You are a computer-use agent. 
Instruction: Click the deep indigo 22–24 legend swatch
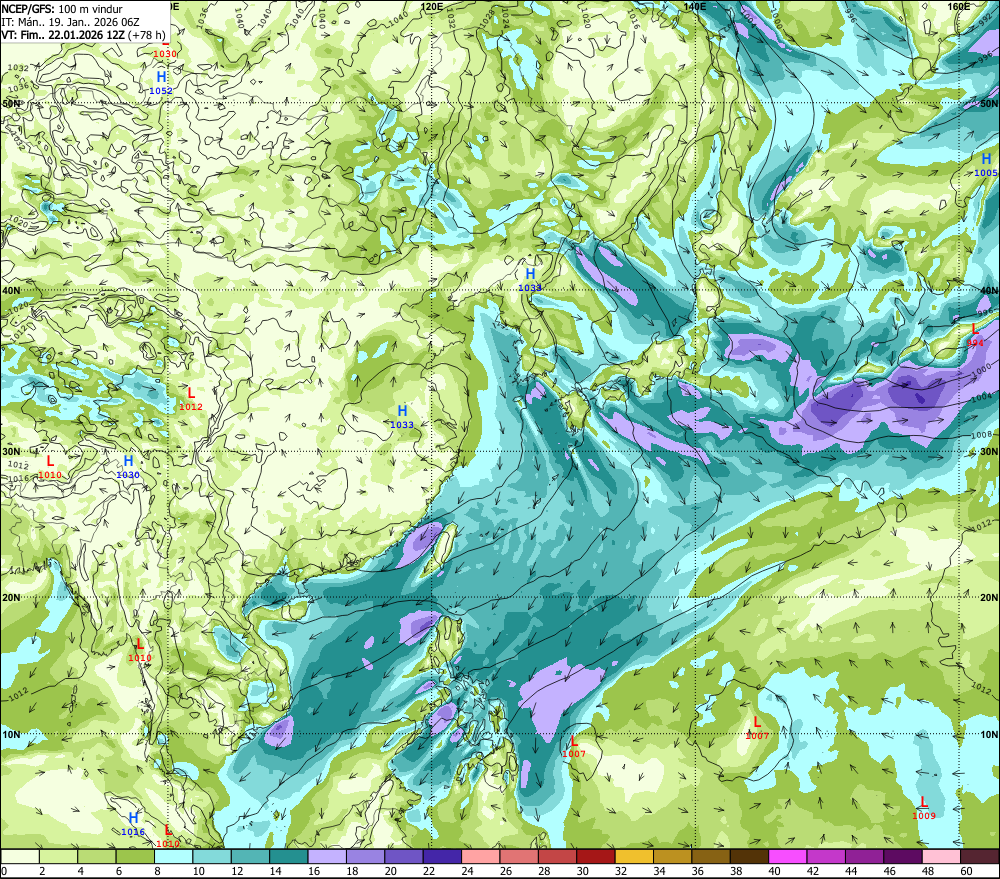(443, 856)
